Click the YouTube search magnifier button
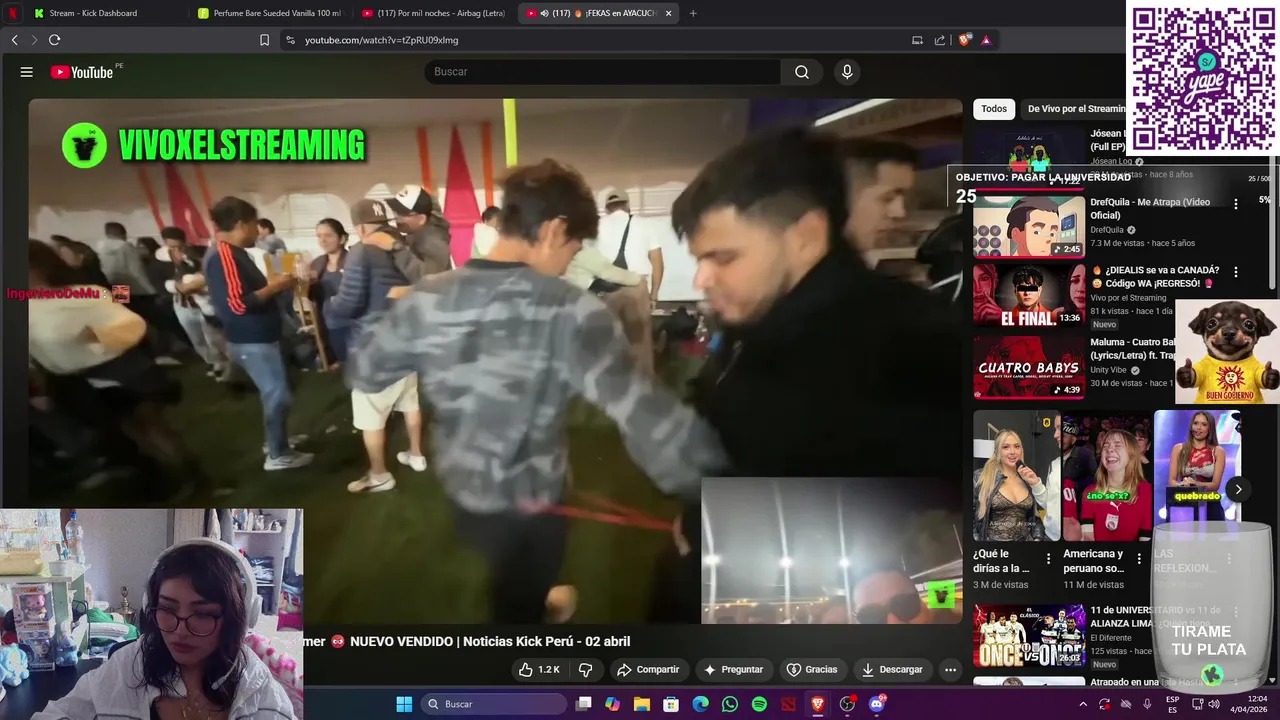 (802, 72)
